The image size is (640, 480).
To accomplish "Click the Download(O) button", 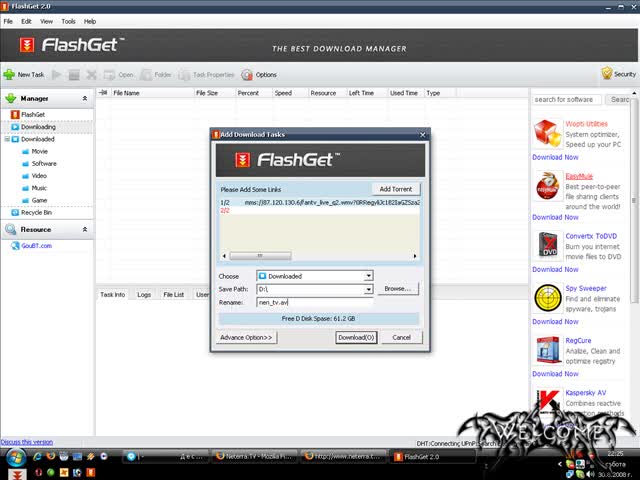I will (356, 338).
